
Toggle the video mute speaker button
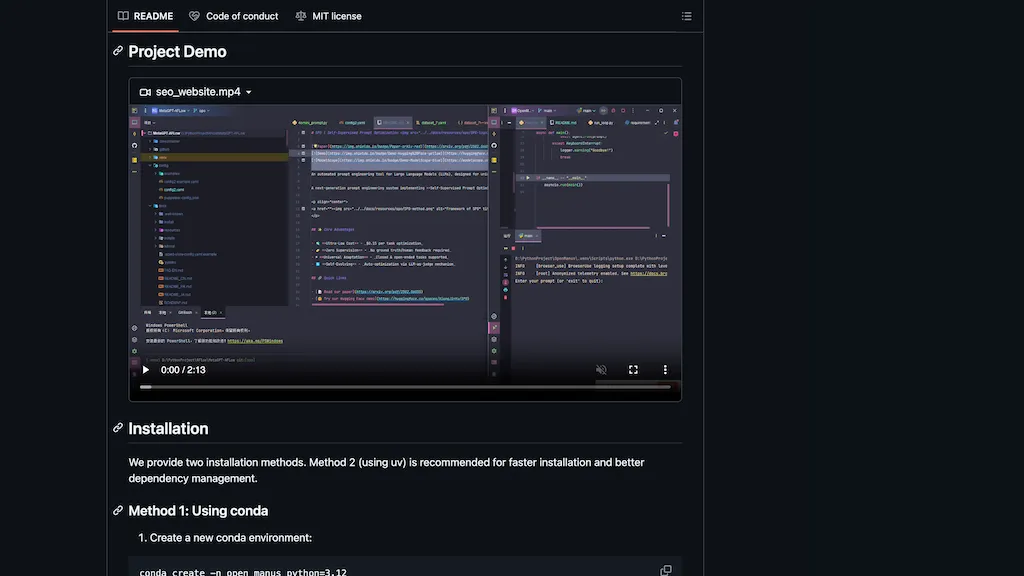pos(601,369)
